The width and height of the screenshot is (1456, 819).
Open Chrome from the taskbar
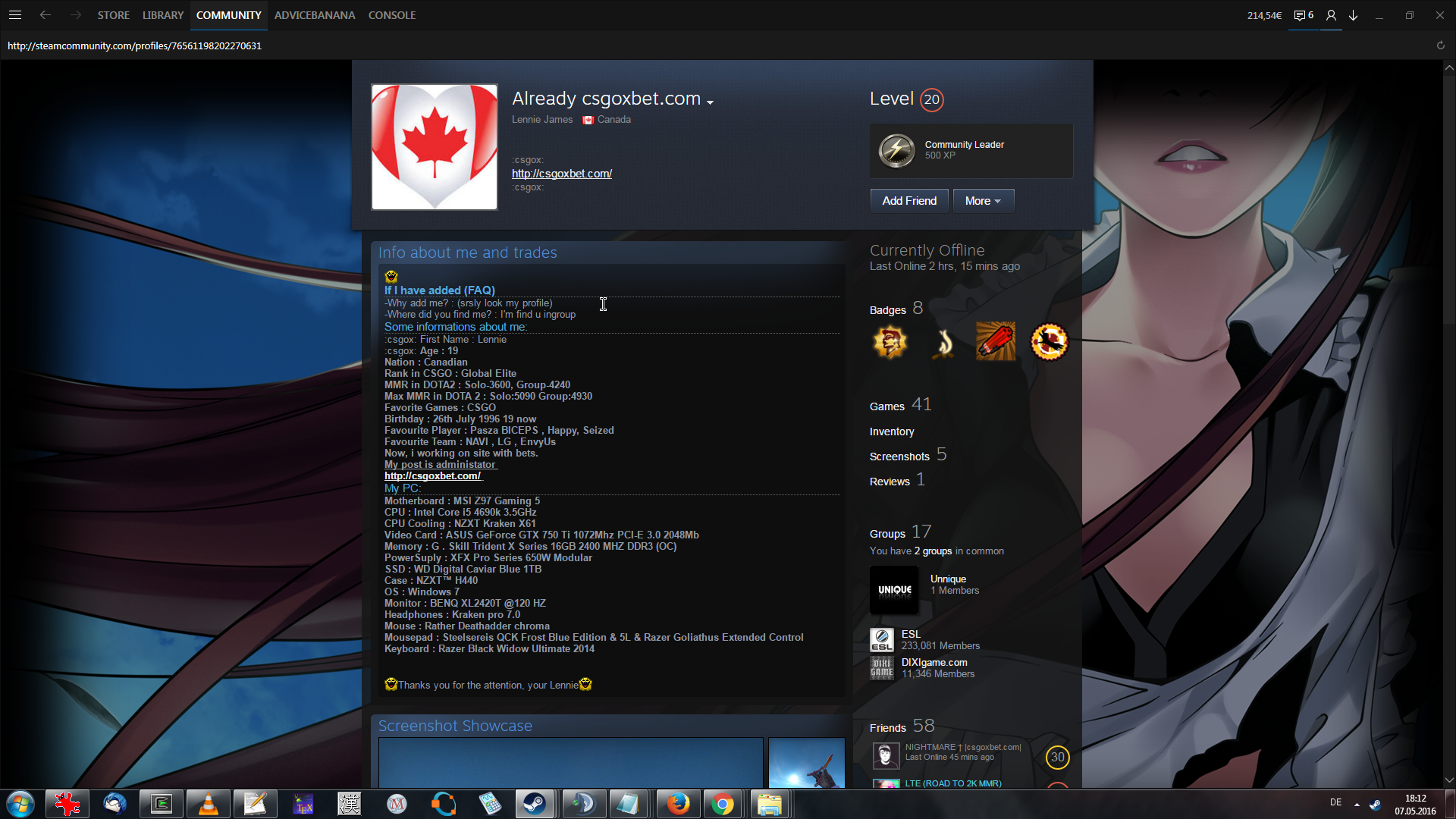tap(723, 804)
